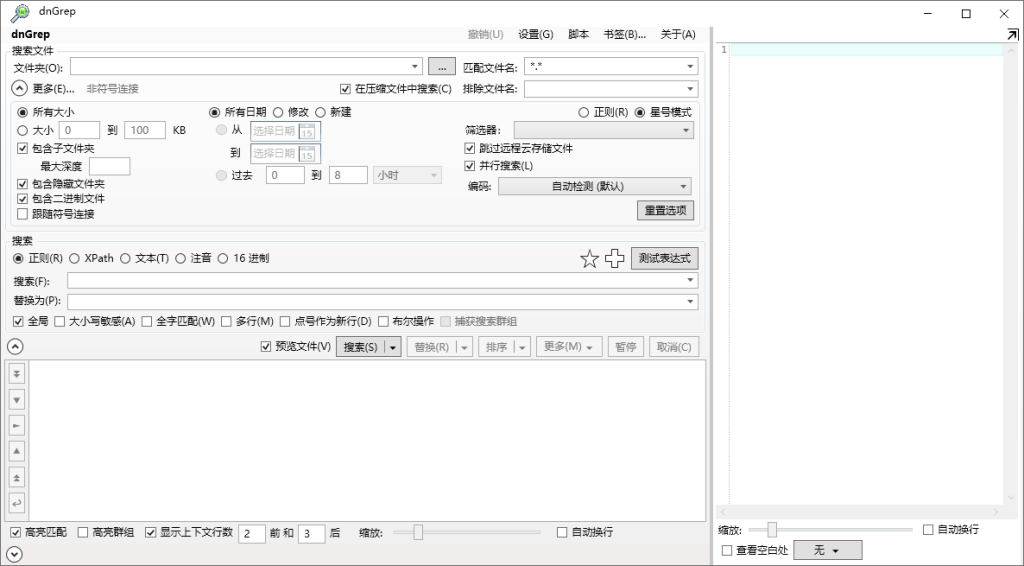Enable 高亮群组 checkbox
This screenshot has height=566, width=1024.
(x=83, y=533)
